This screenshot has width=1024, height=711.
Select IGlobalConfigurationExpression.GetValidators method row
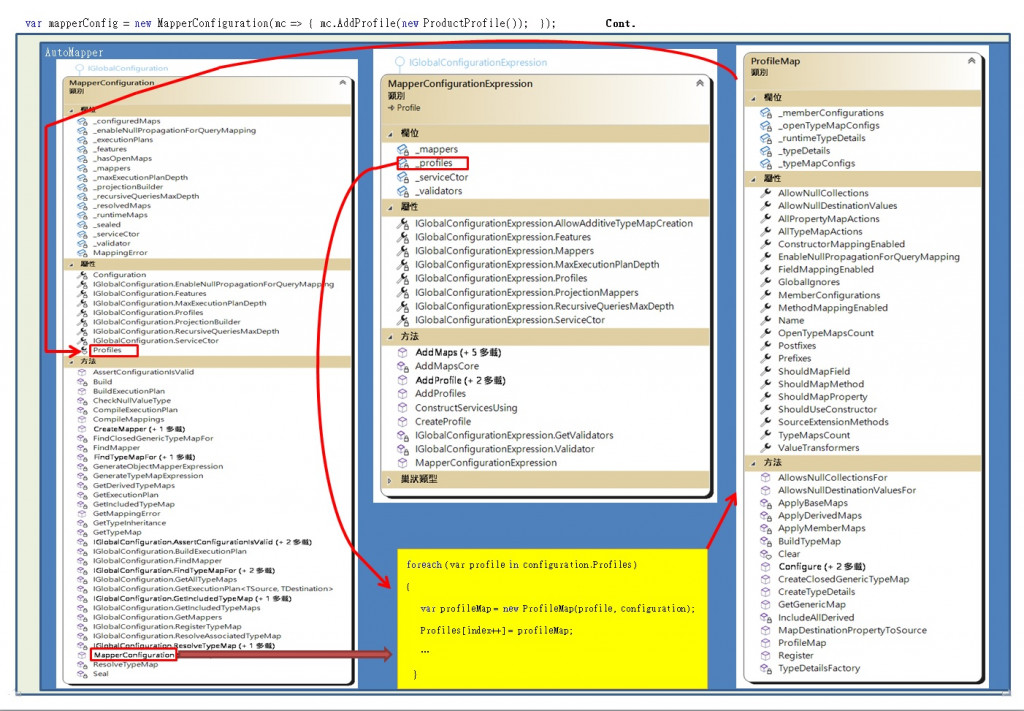tap(514, 435)
